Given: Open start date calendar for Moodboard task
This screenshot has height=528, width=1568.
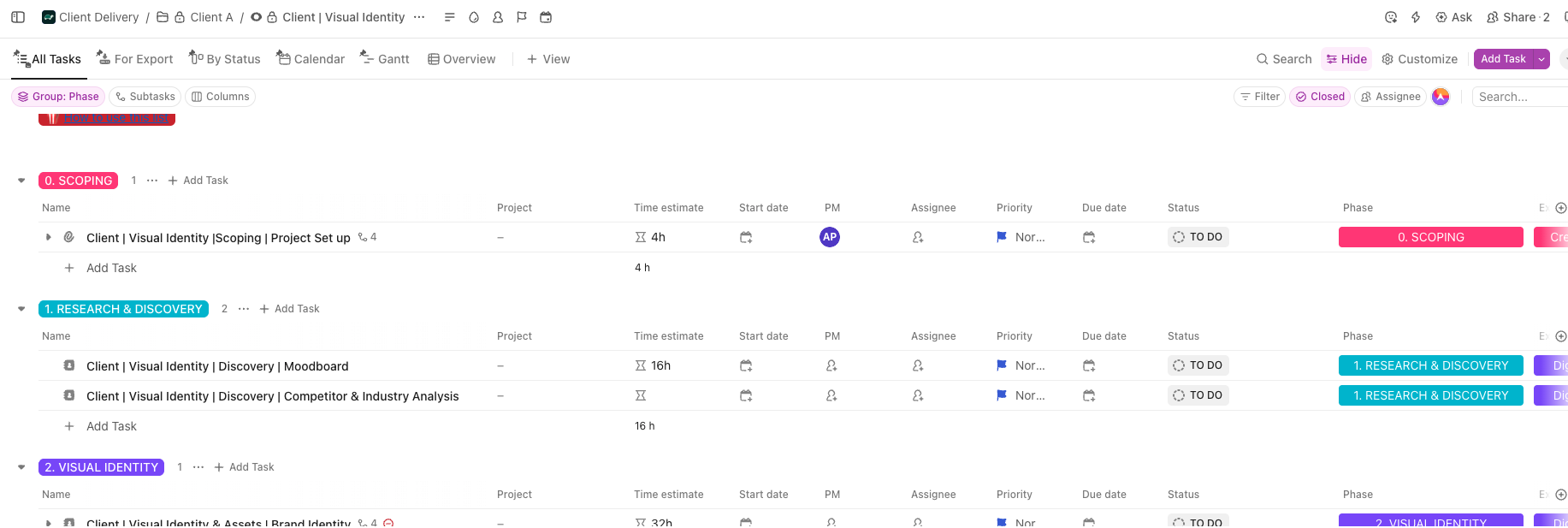Looking at the screenshot, I should [x=746, y=365].
